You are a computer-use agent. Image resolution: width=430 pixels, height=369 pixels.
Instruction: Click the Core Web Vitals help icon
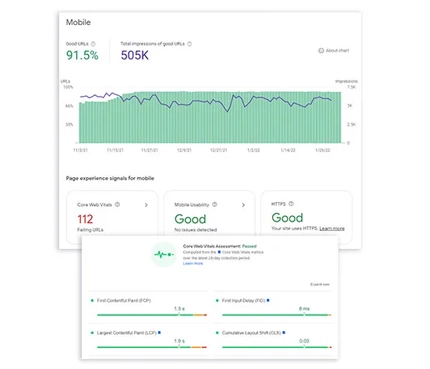(117, 205)
